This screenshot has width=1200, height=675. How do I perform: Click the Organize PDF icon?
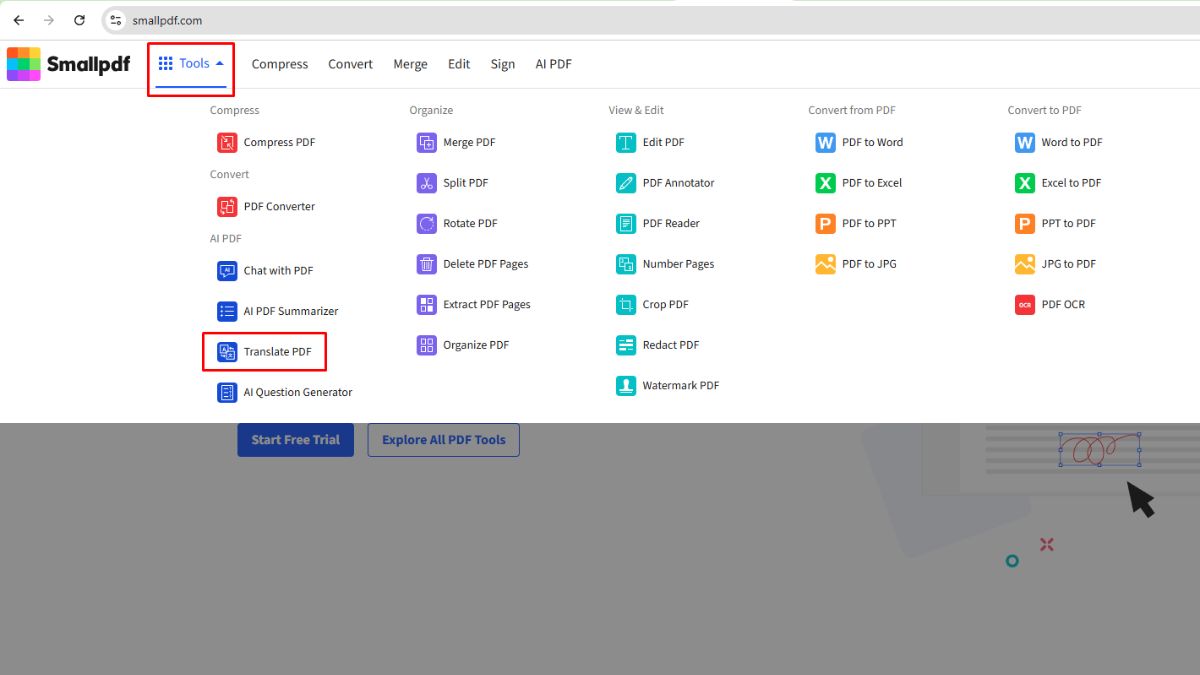427,345
